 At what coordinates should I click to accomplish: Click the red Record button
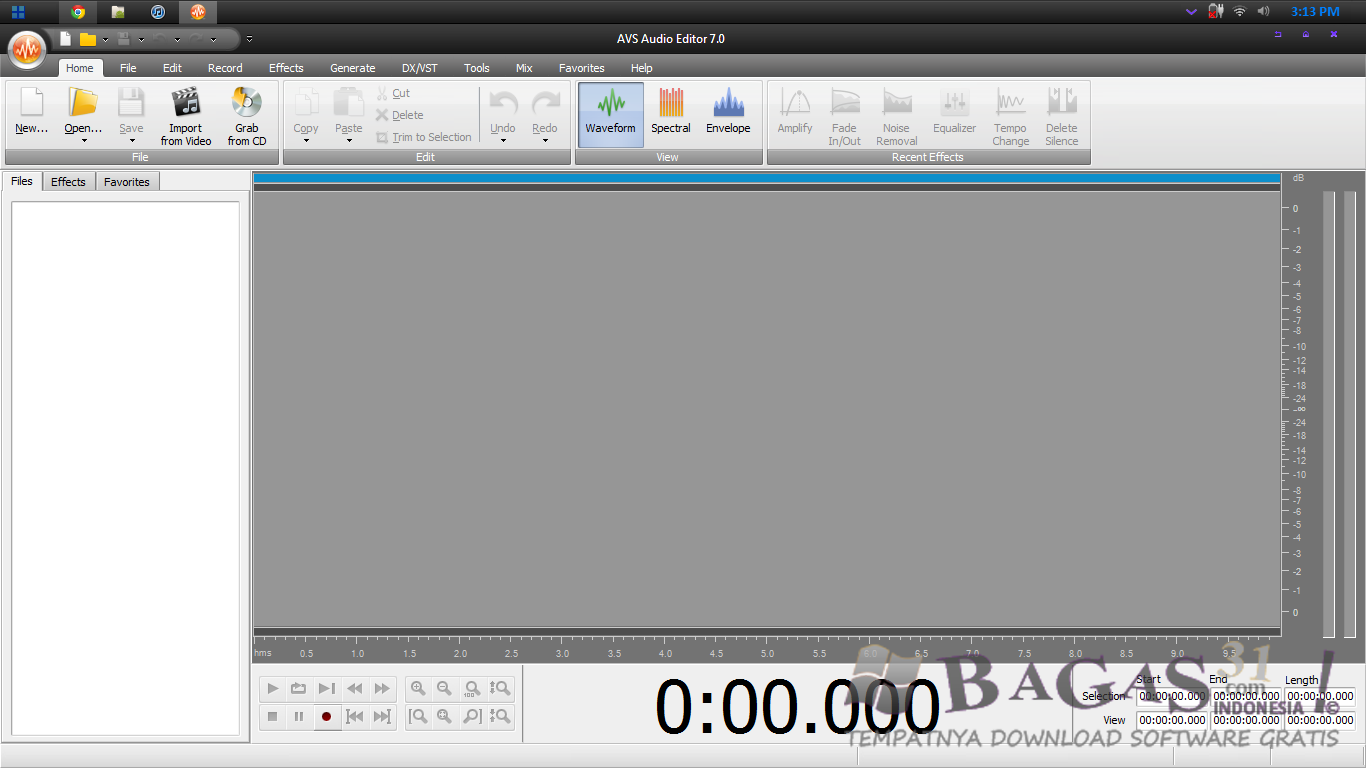point(326,716)
